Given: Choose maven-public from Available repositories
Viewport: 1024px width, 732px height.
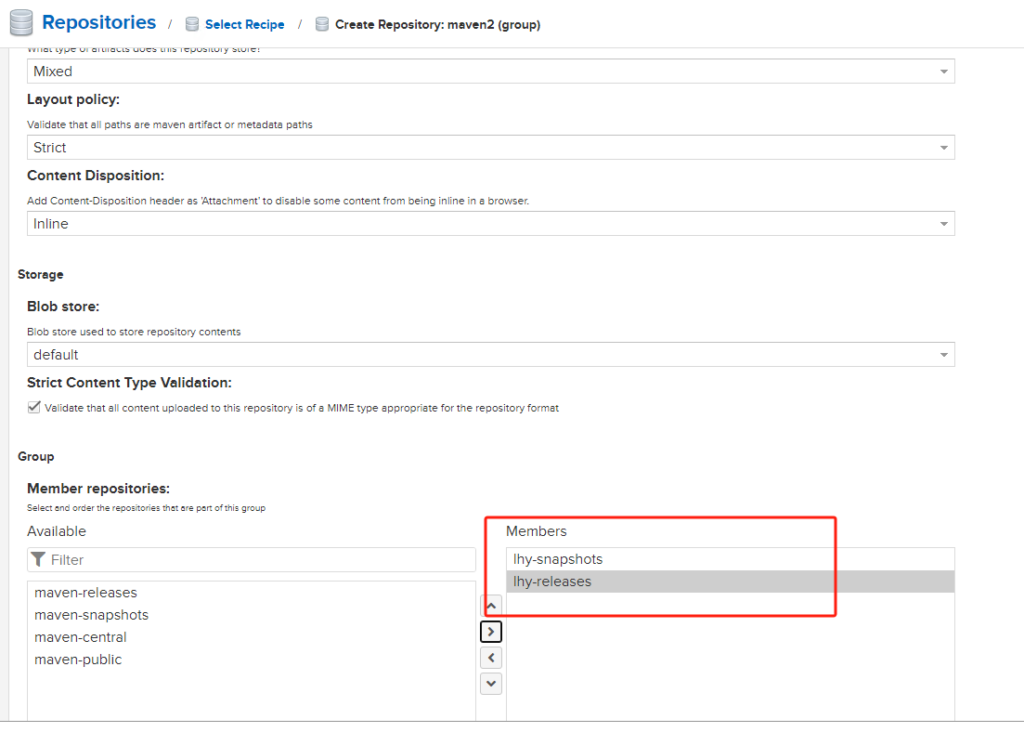Looking at the screenshot, I should pyautogui.click(x=78, y=659).
